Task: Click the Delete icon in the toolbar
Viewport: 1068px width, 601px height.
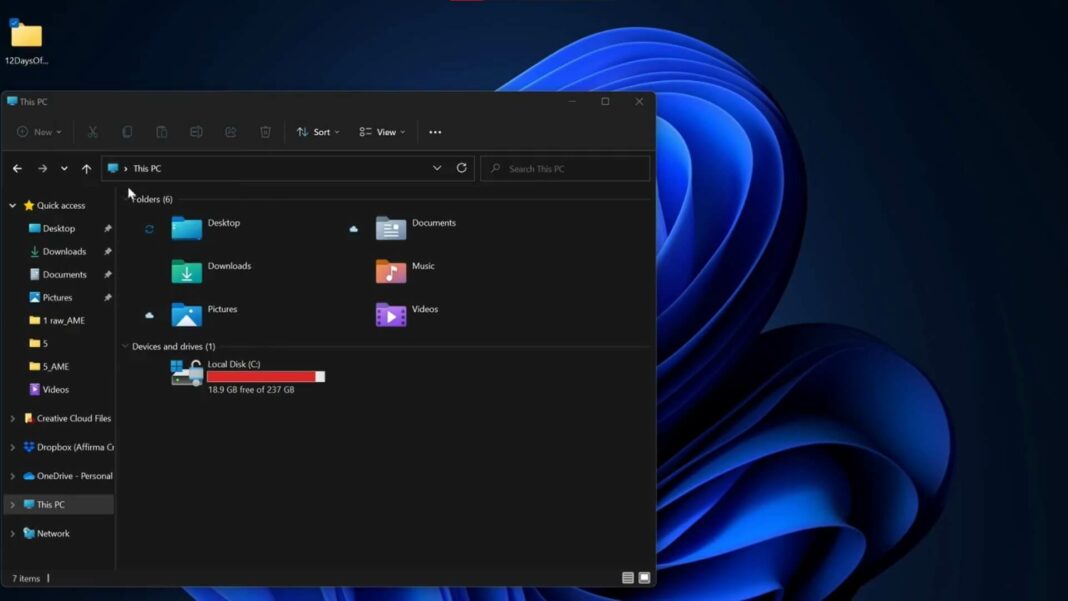Action: [x=265, y=131]
